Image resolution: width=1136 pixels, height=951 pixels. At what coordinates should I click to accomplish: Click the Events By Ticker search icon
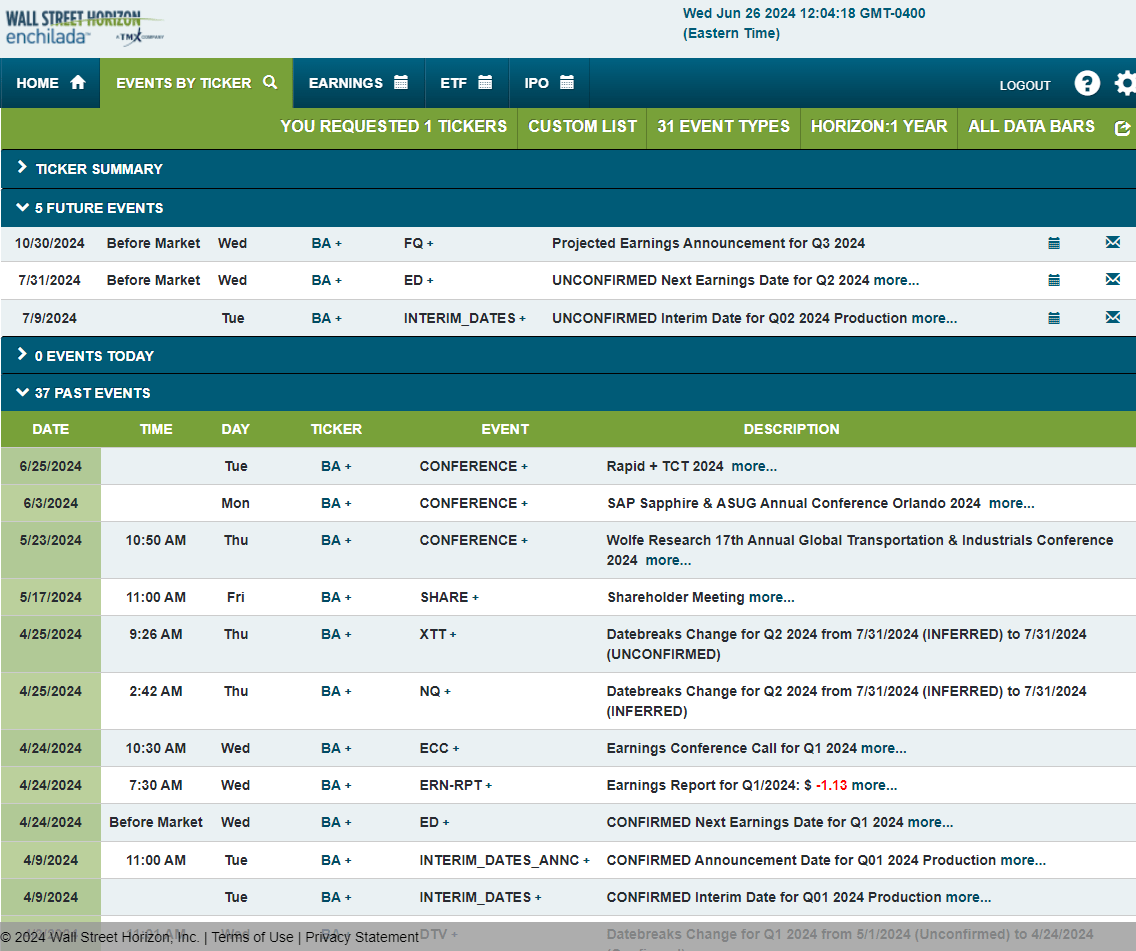click(270, 82)
